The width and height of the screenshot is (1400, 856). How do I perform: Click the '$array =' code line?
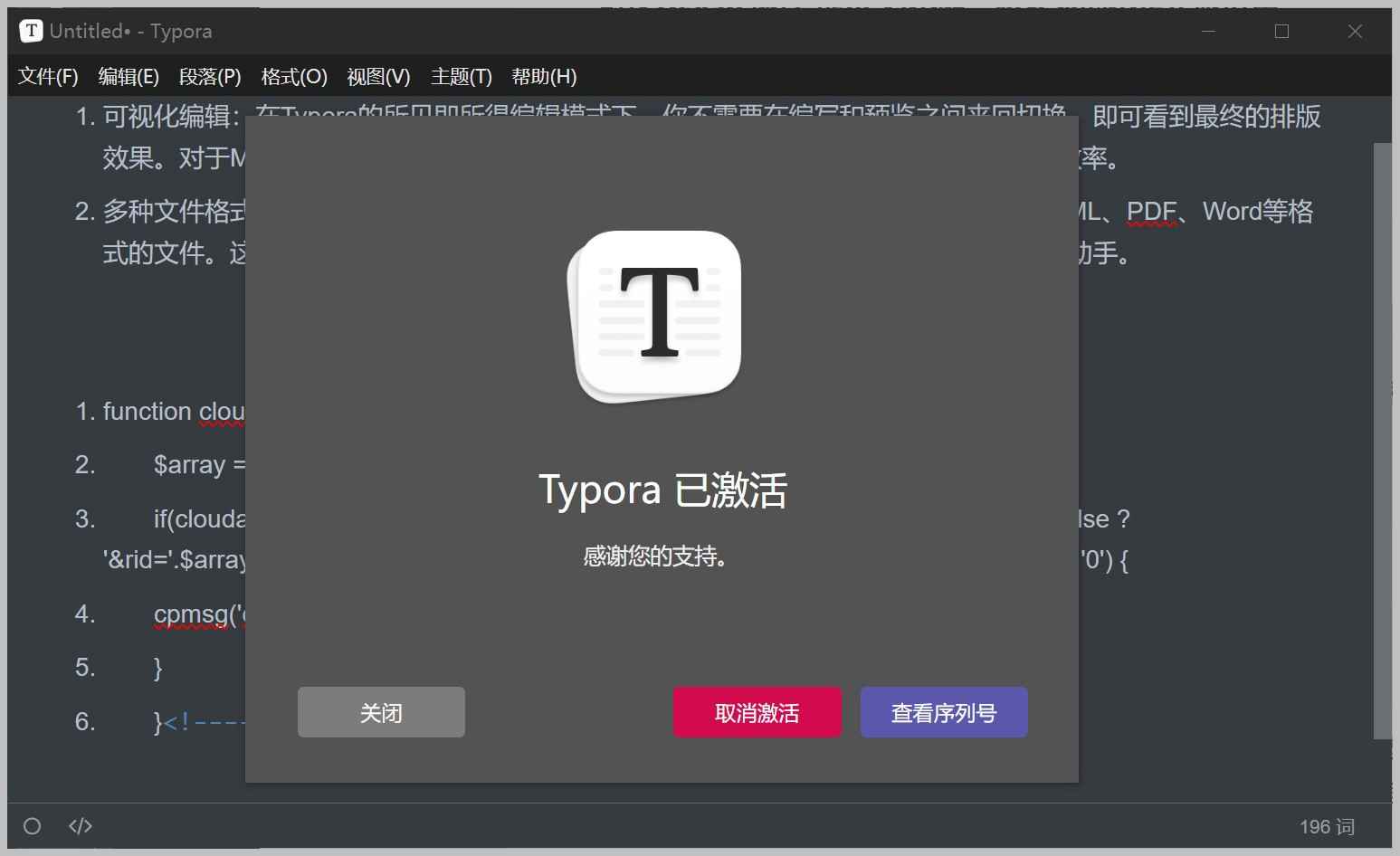coord(199,465)
